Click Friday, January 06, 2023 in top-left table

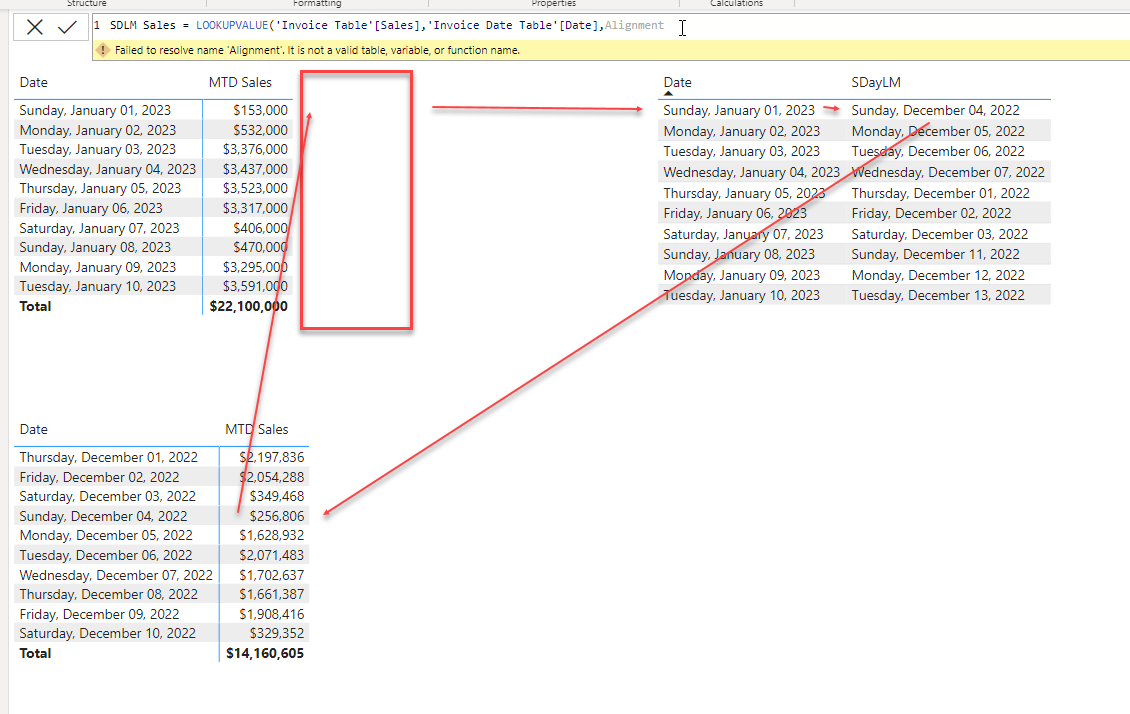91,208
